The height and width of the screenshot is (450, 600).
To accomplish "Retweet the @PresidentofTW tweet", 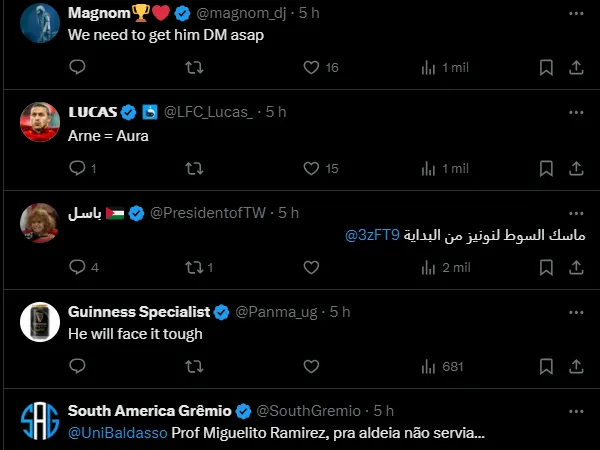I will 195,267.
